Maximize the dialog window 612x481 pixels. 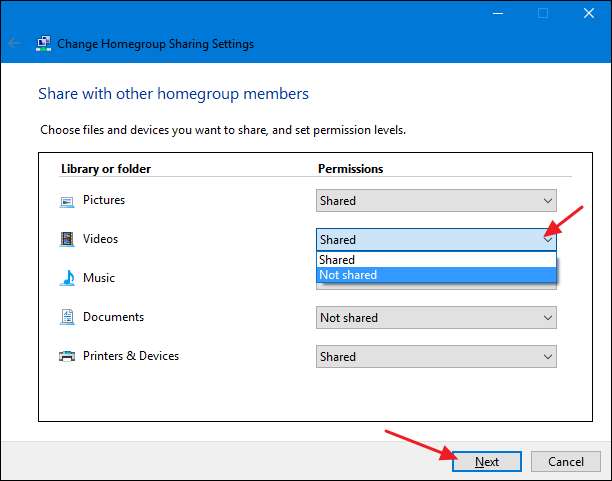click(x=543, y=14)
